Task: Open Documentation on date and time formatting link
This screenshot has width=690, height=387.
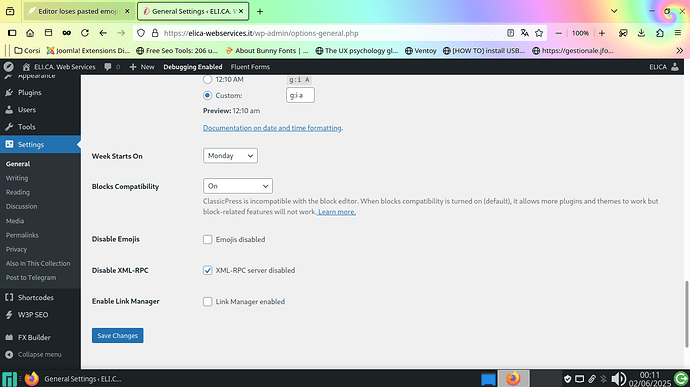Action: [272, 128]
